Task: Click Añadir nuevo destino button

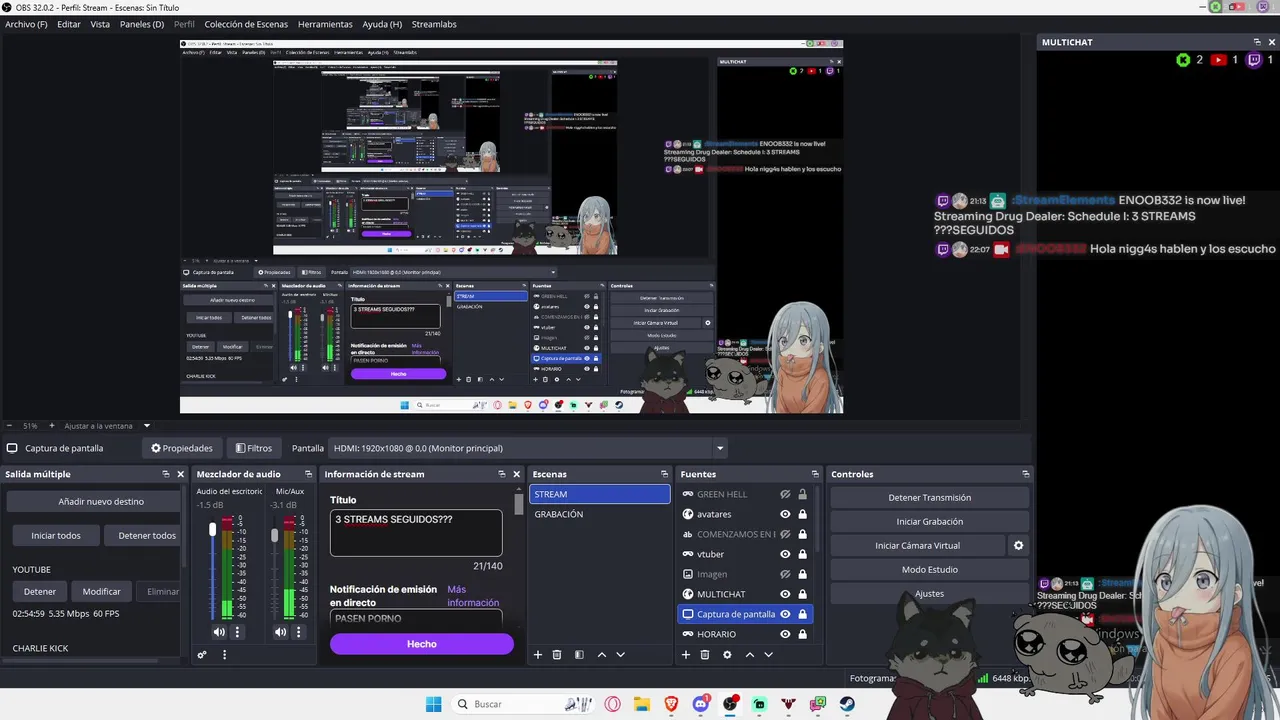Action: (94, 501)
